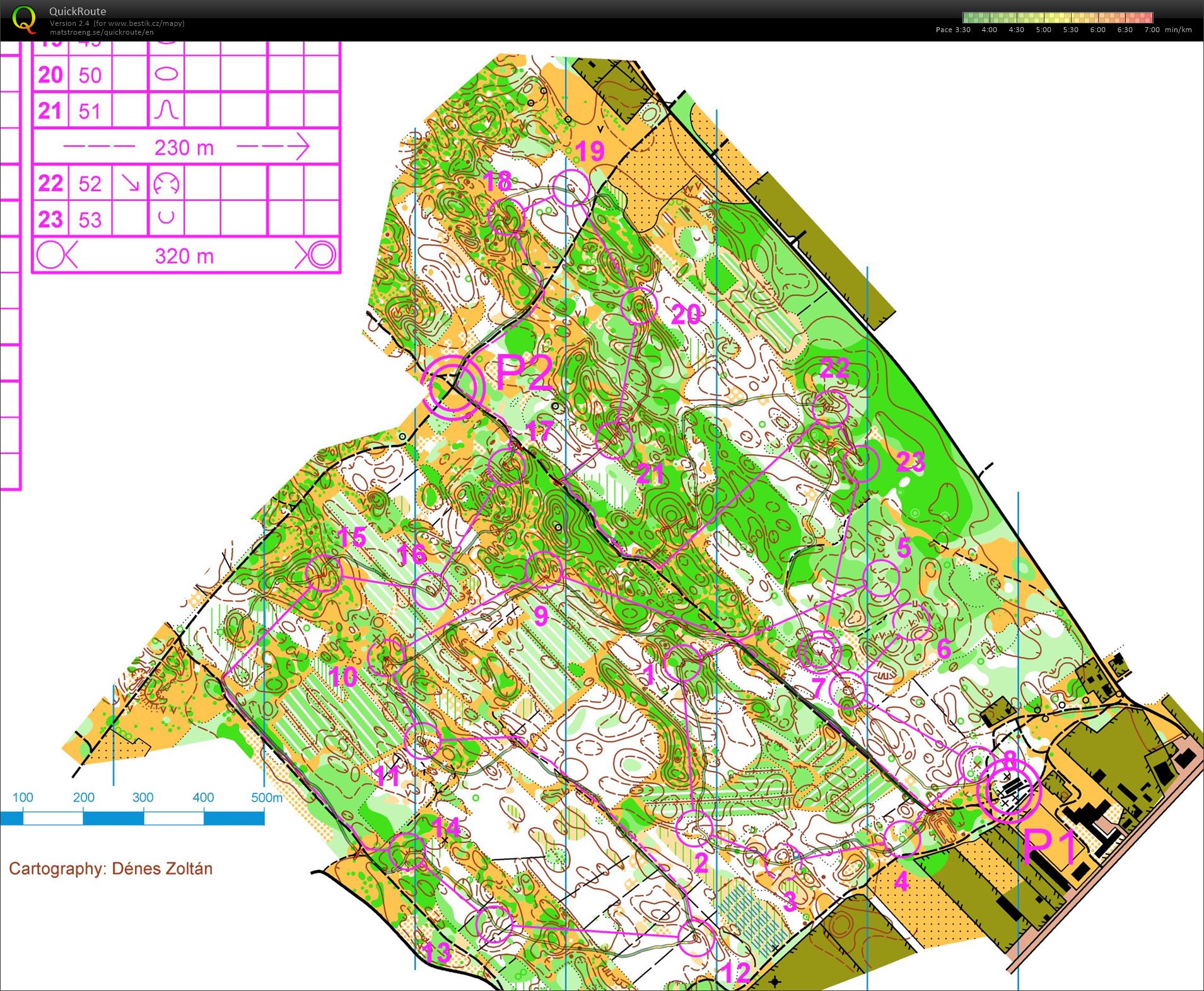Click the '230 m' distance row text
The height and width of the screenshot is (991, 1204).
(x=184, y=148)
